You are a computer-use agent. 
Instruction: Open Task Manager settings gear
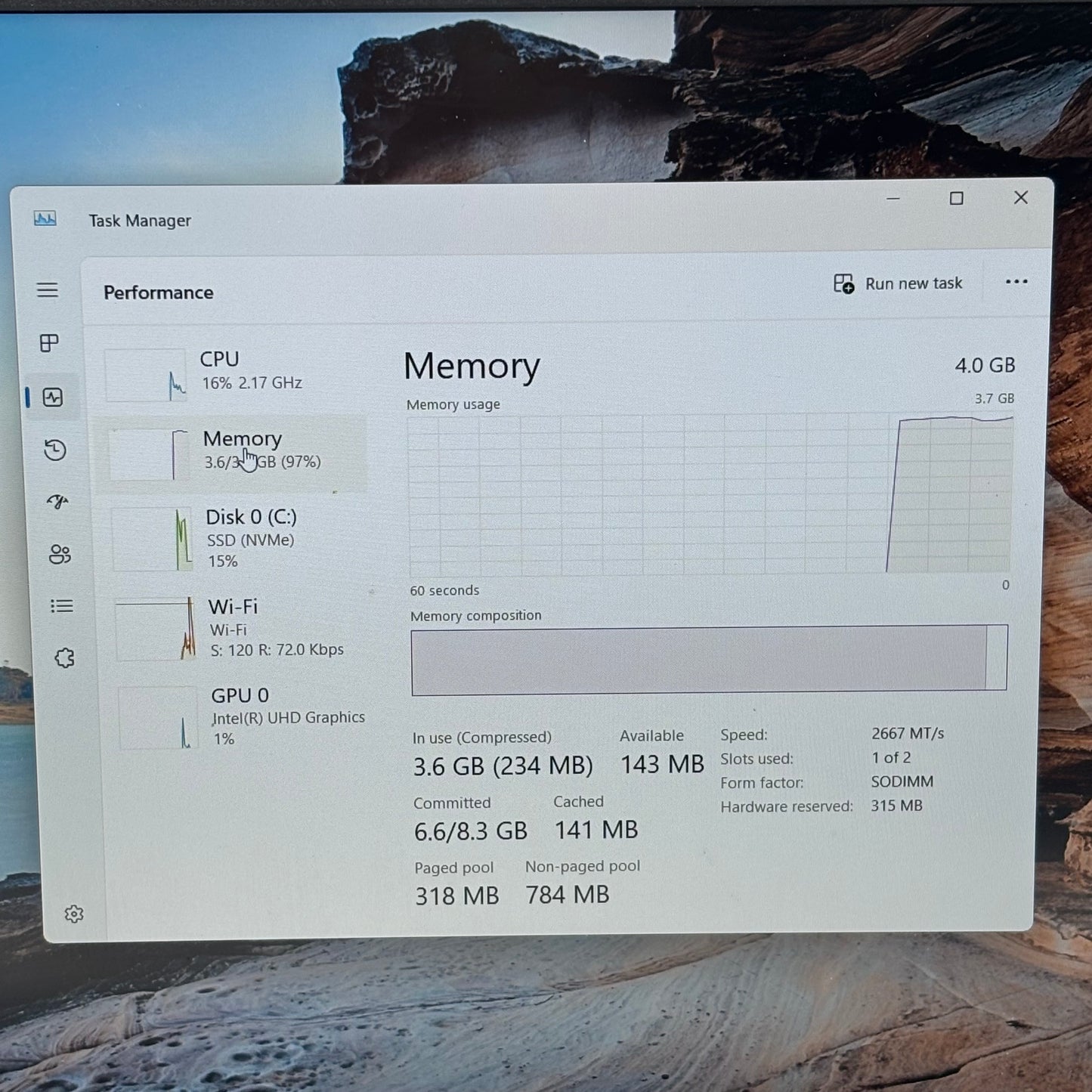coord(74,914)
